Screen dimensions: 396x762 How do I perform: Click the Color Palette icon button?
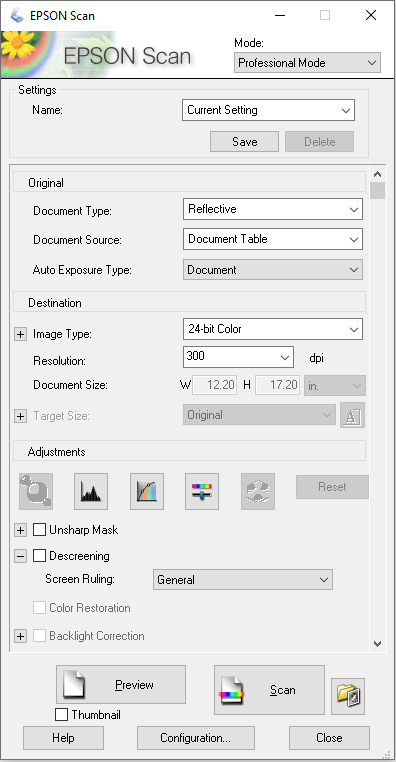point(258,491)
